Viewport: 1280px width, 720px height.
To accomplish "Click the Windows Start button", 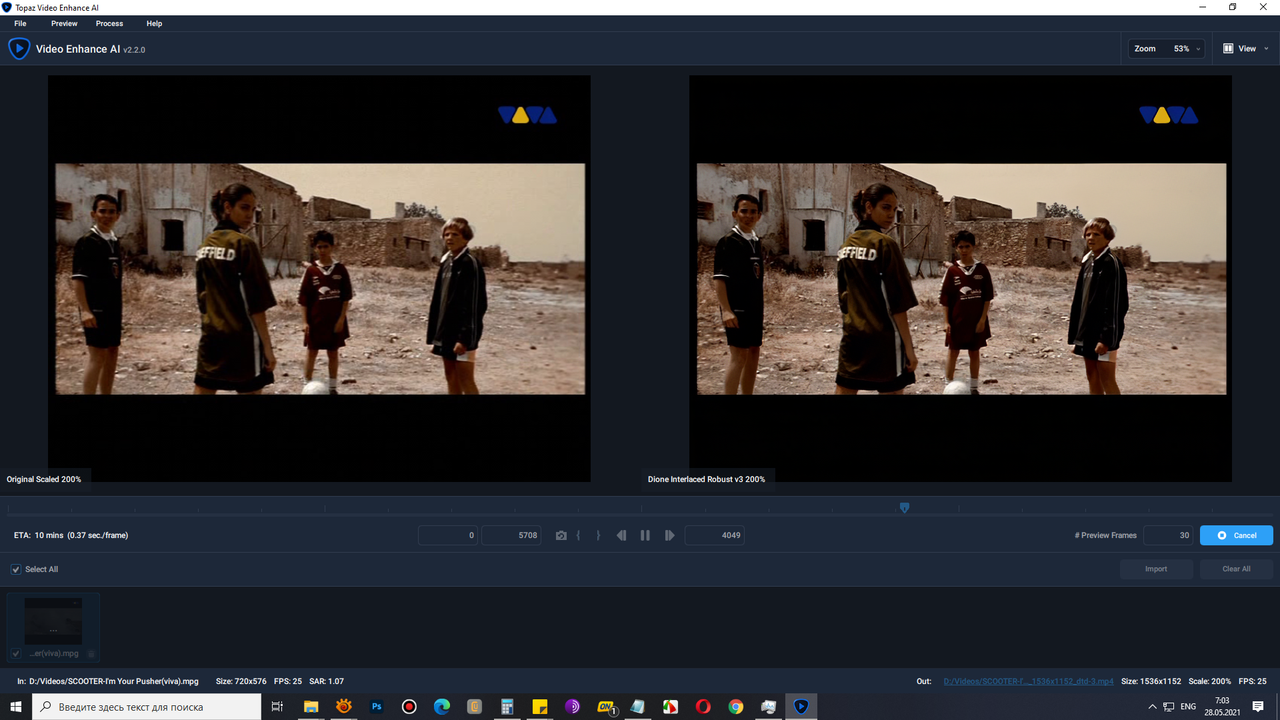I will pyautogui.click(x=16, y=706).
